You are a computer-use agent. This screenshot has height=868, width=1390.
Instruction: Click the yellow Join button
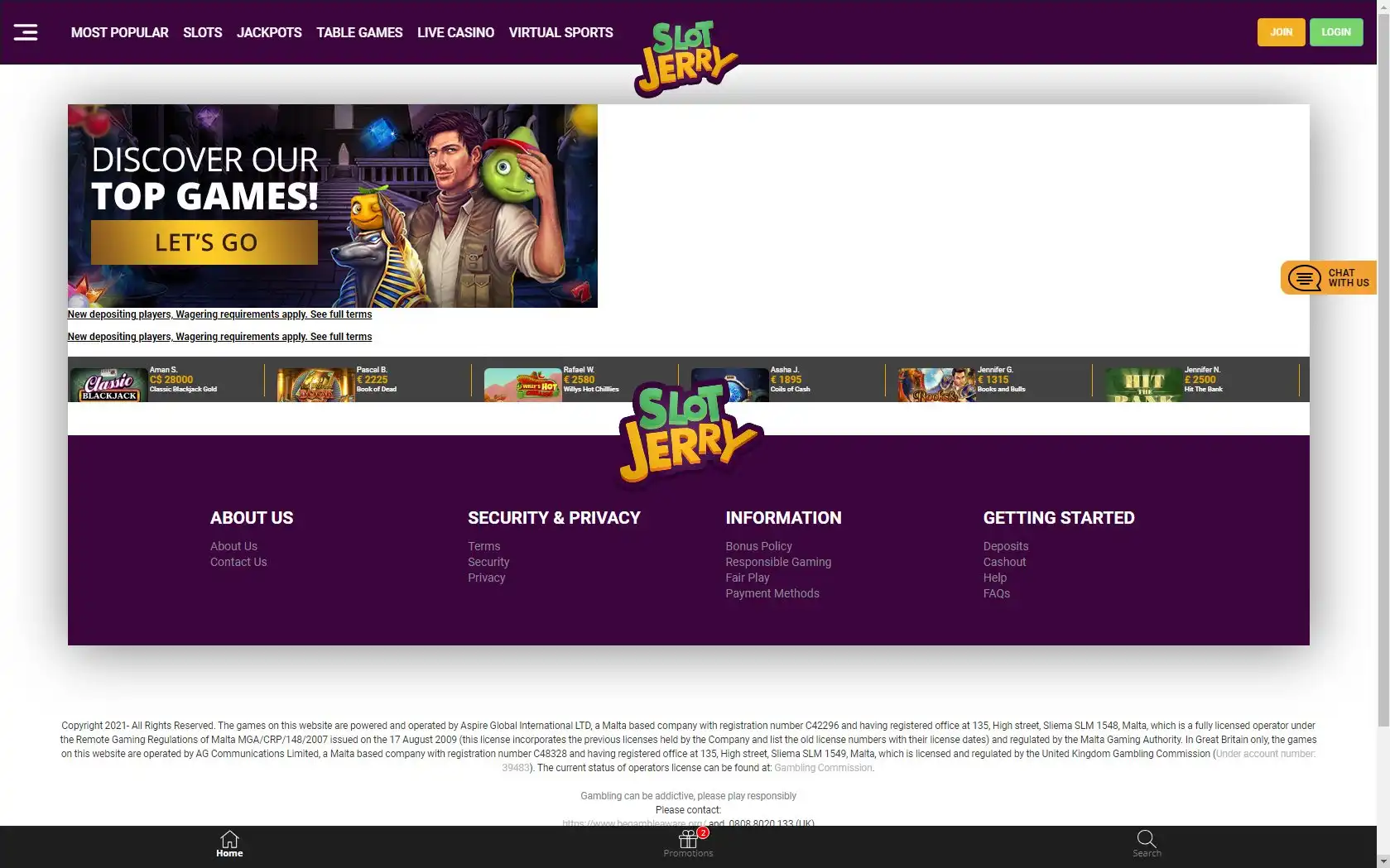1281,32
